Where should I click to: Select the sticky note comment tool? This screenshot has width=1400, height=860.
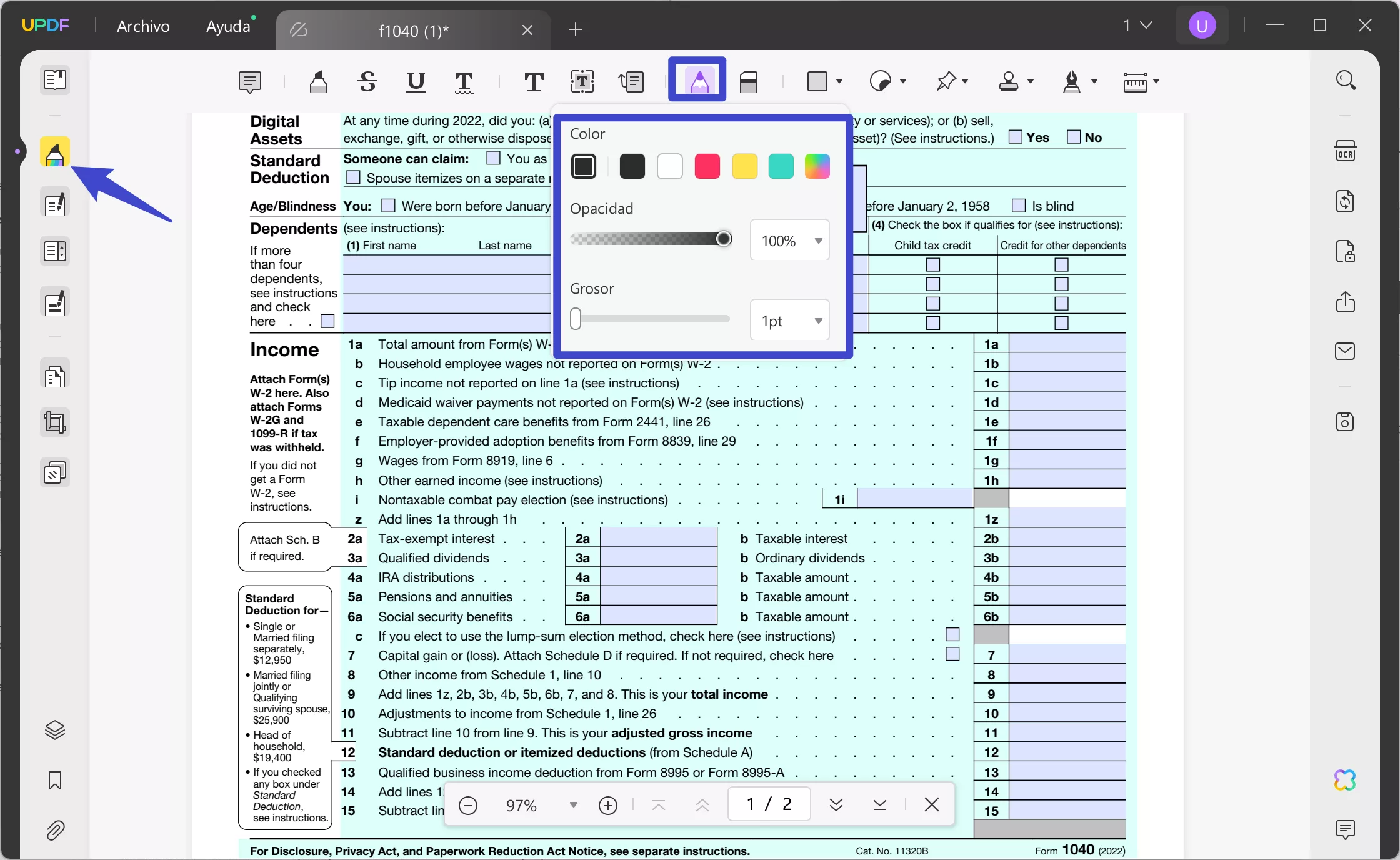tap(250, 81)
